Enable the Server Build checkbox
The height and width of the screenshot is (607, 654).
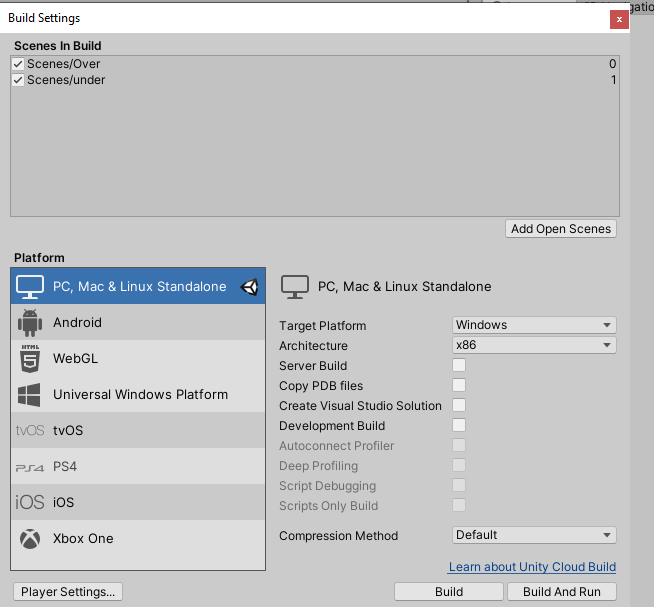[x=459, y=365]
